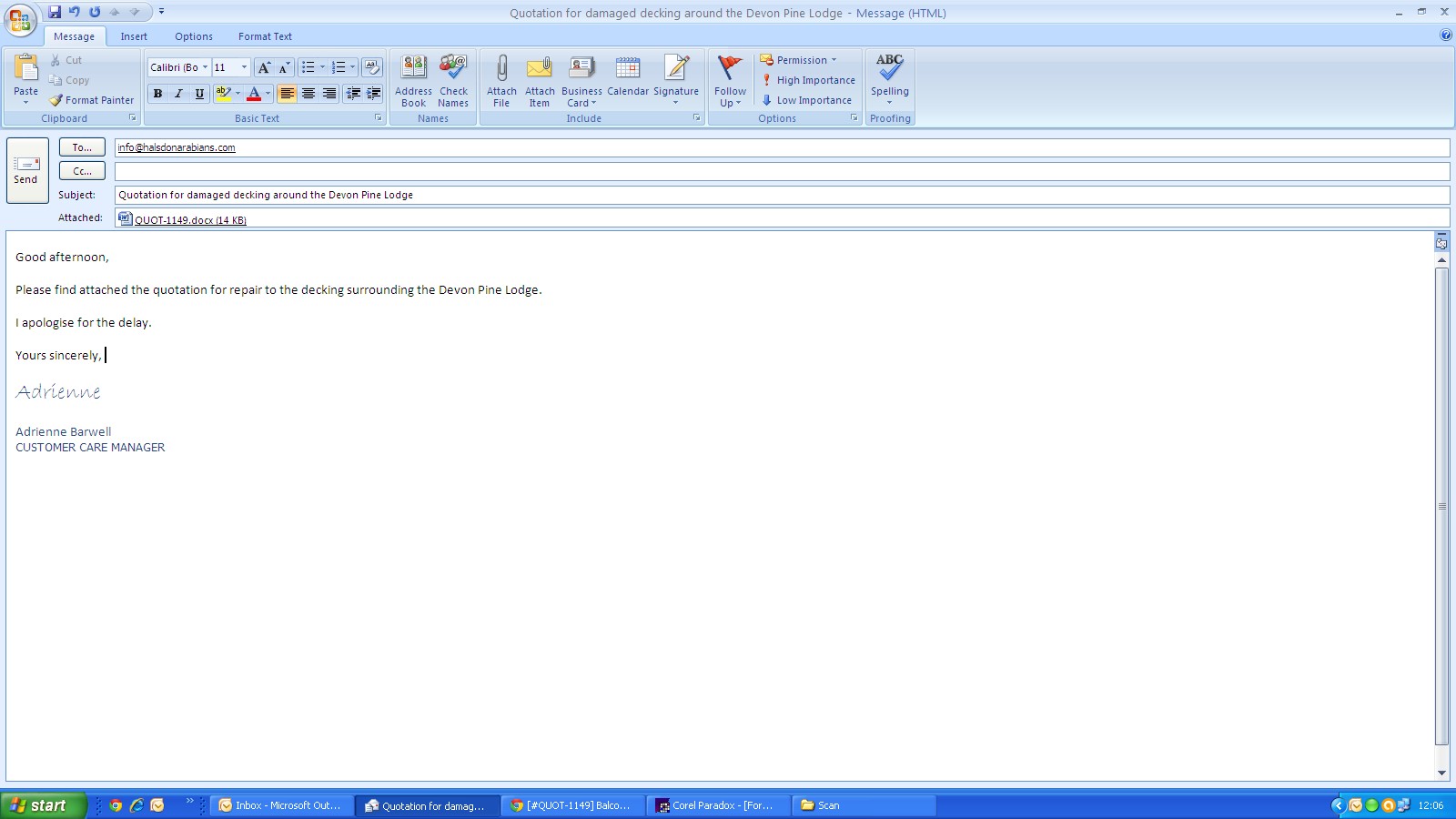Toggle align text left

click(x=288, y=94)
